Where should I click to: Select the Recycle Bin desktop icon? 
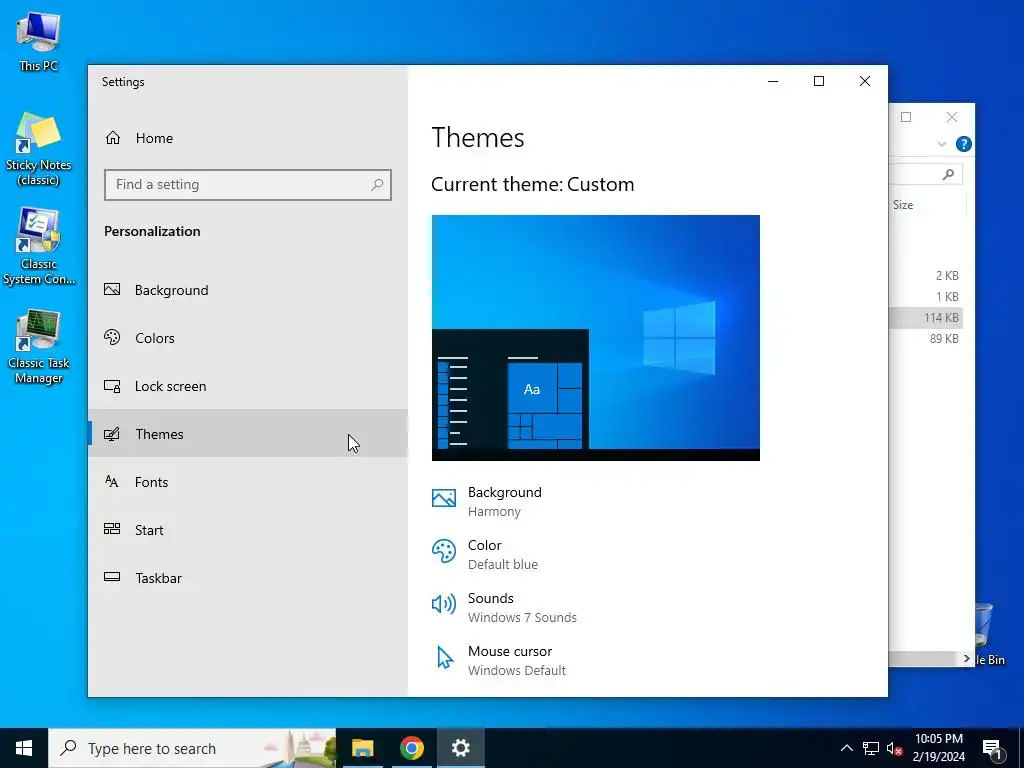pyautogui.click(x=988, y=633)
